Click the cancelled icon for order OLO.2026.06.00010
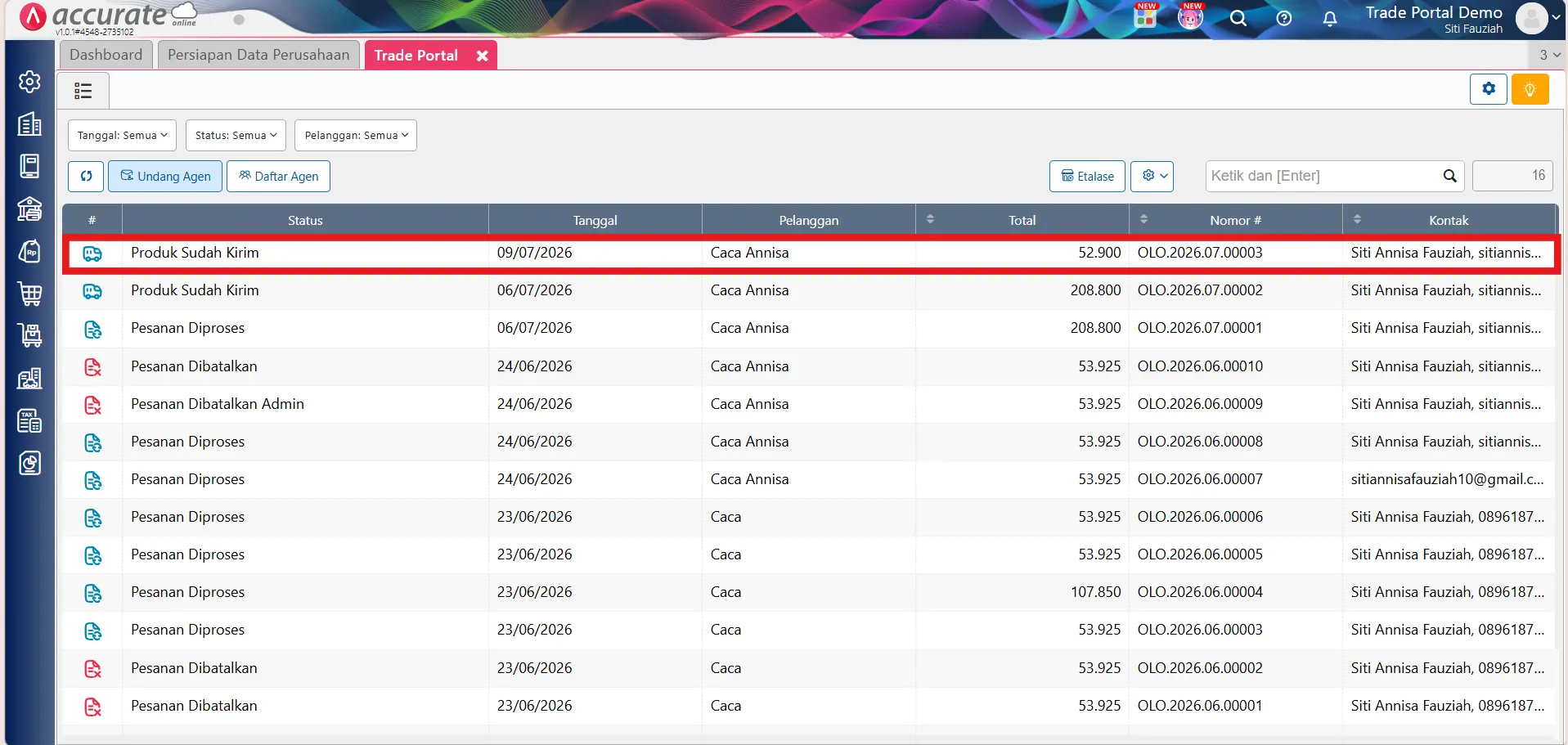1568x745 pixels. tap(92, 367)
